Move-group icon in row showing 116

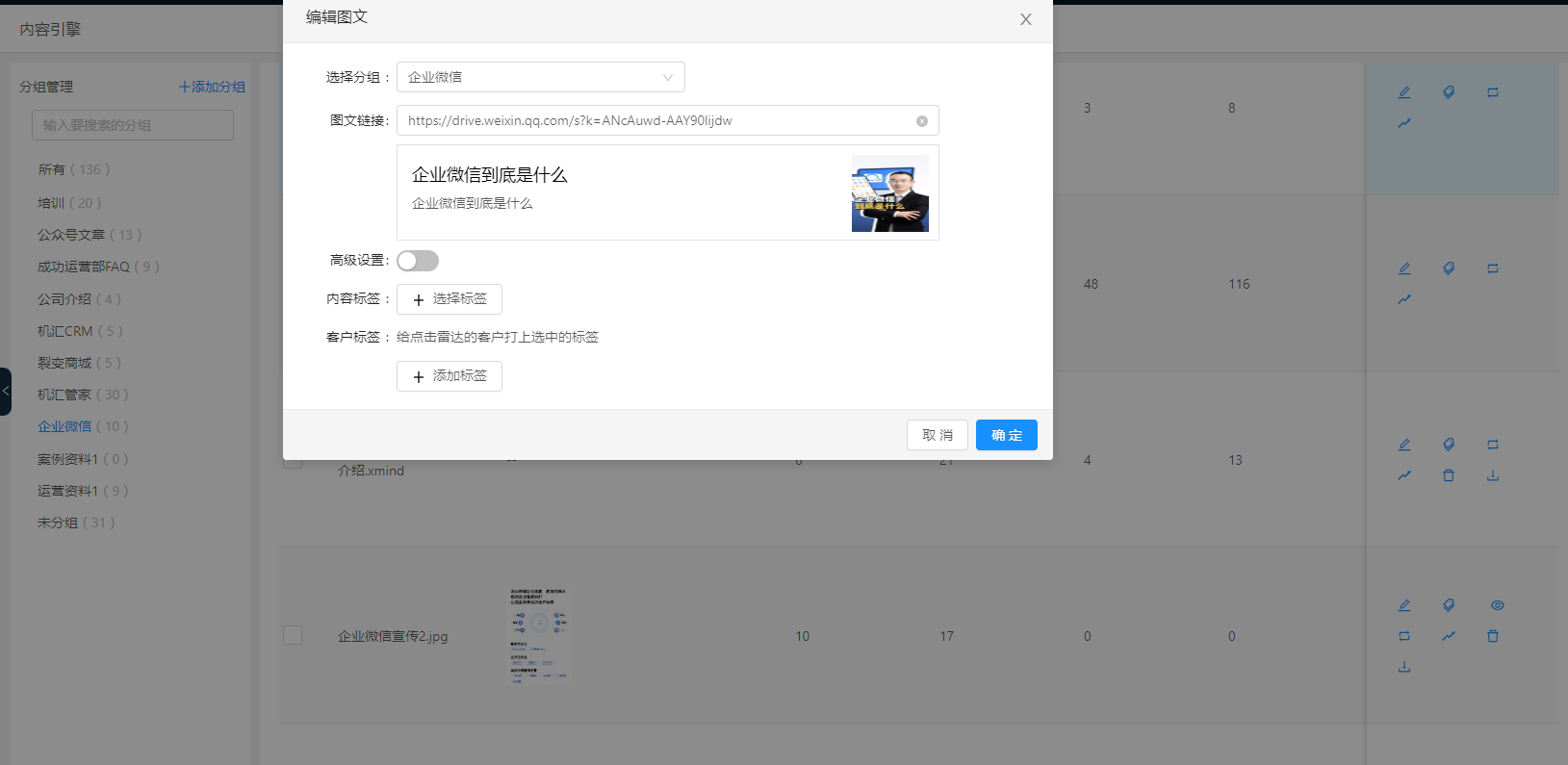tap(1493, 268)
